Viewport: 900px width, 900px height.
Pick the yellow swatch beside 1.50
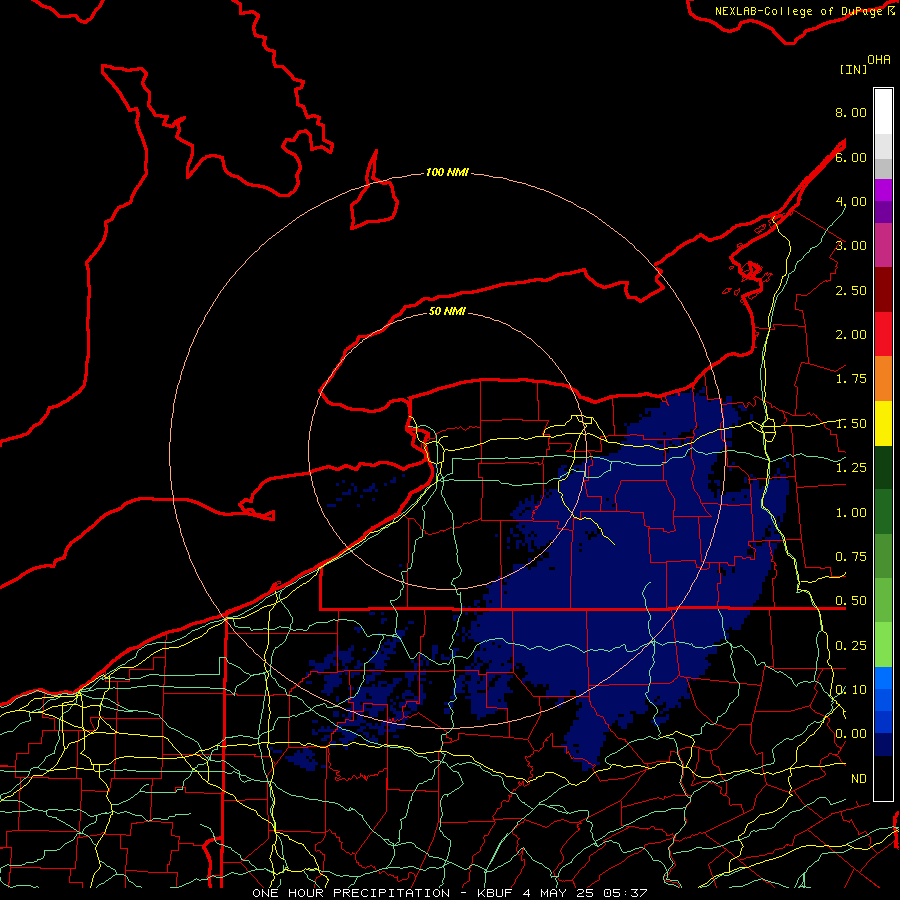coord(883,423)
